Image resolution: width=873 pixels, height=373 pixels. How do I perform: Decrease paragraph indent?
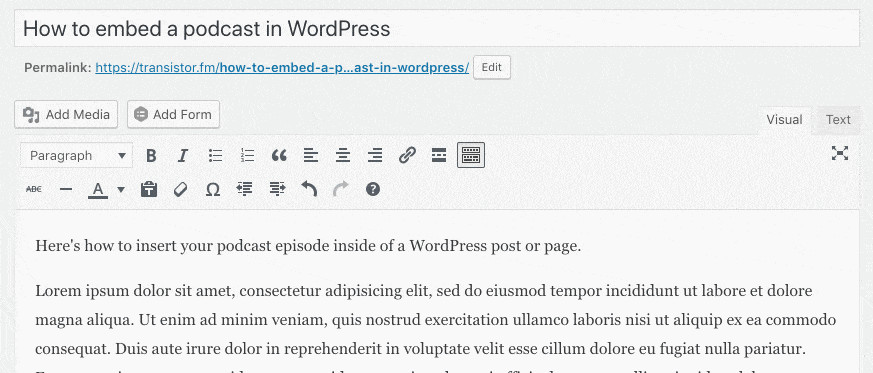(x=244, y=189)
